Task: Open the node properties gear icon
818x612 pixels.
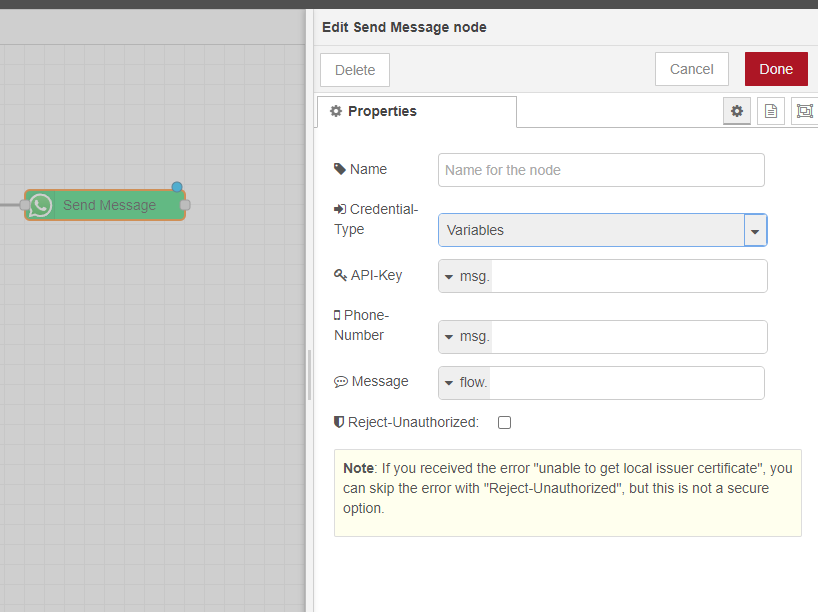Action: point(737,111)
